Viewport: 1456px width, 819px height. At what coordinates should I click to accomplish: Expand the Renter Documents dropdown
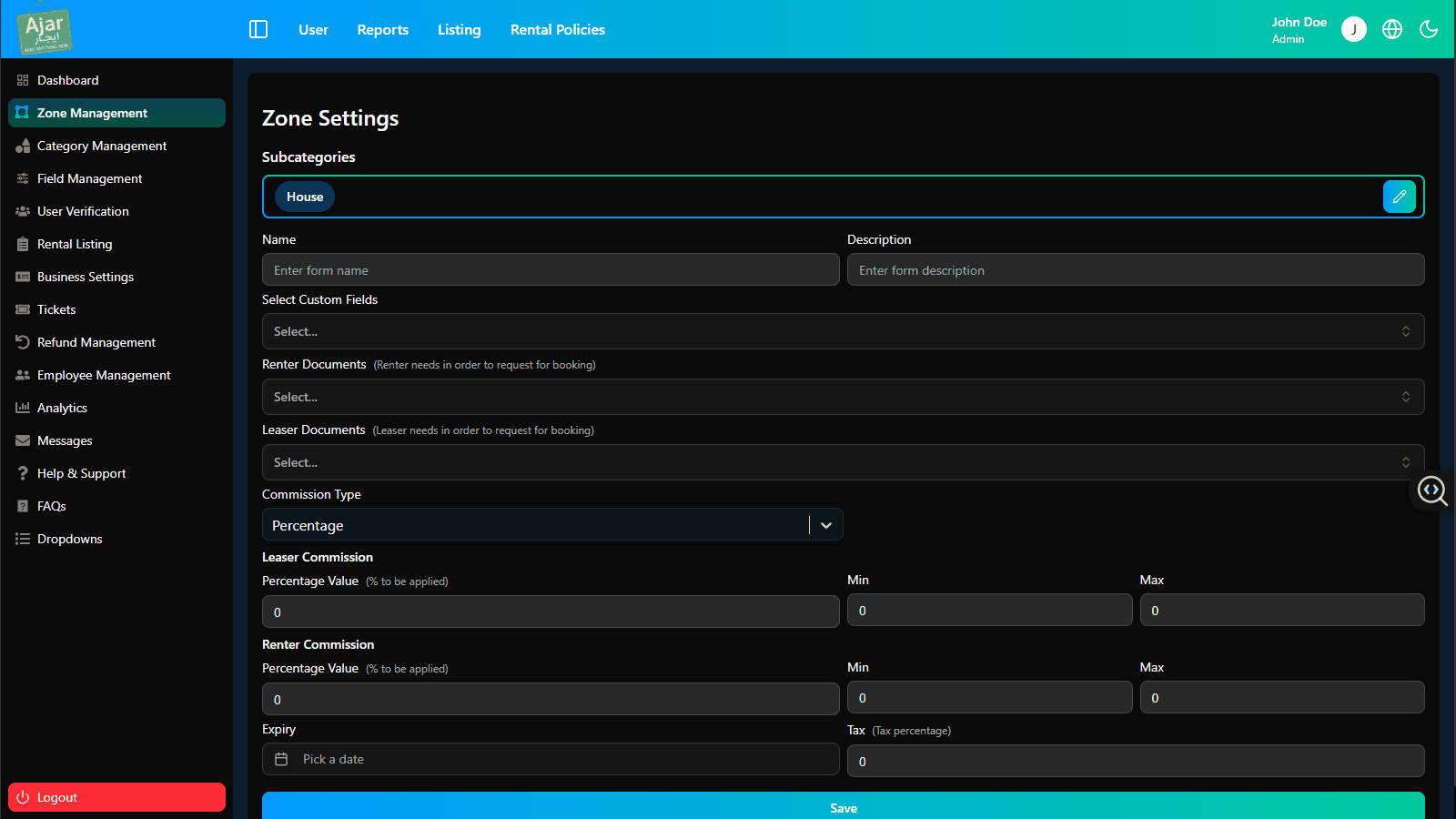click(843, 397)
